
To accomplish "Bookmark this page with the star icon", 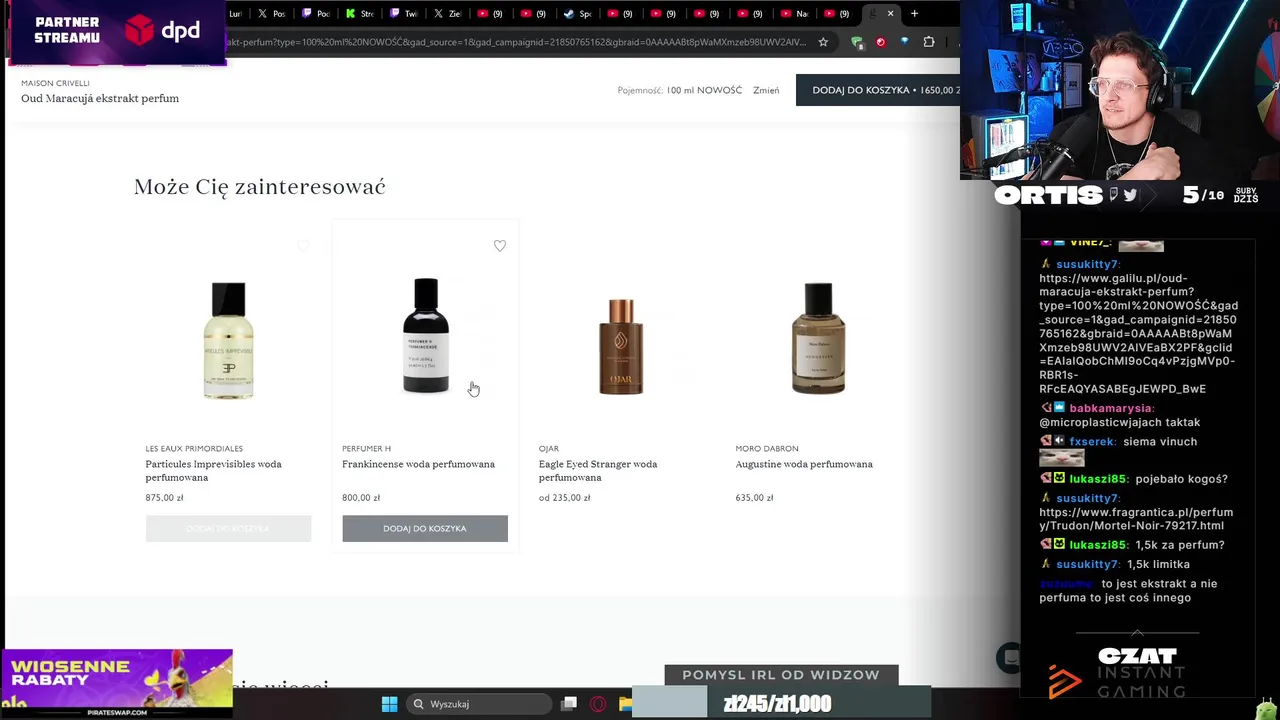I will 823,42.
